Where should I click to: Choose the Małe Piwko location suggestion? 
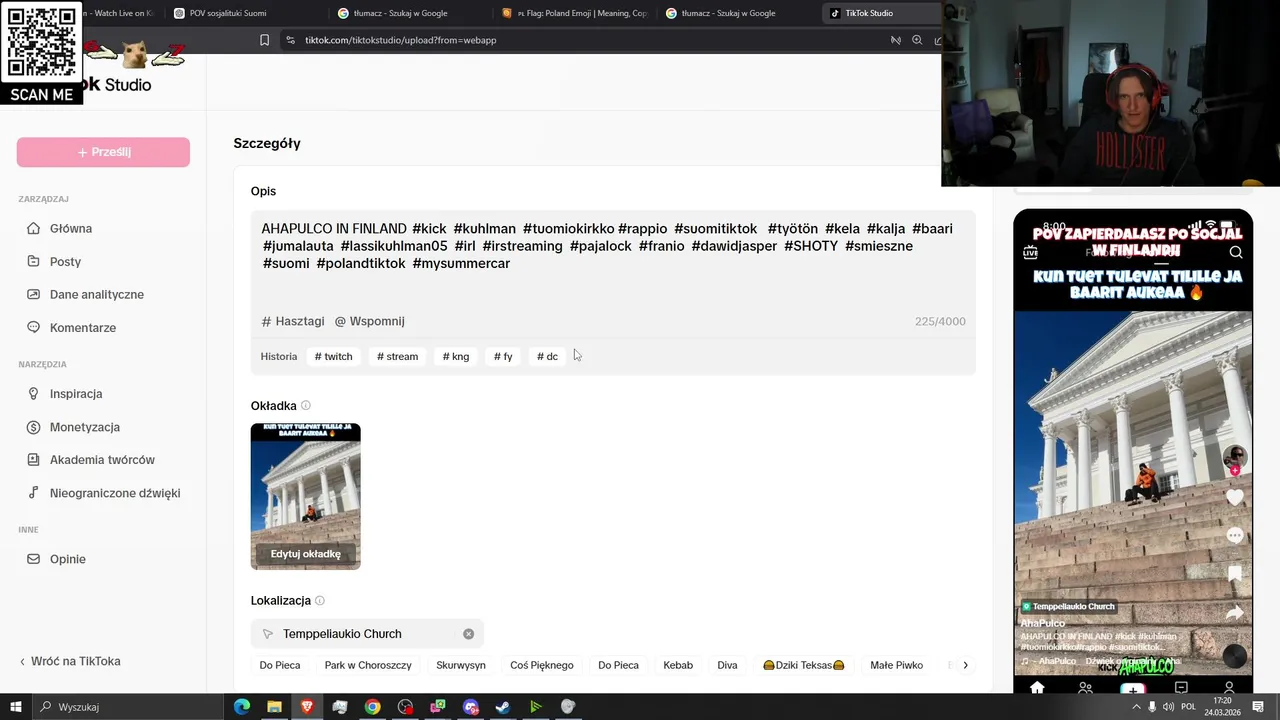click(x=896, y=665)
